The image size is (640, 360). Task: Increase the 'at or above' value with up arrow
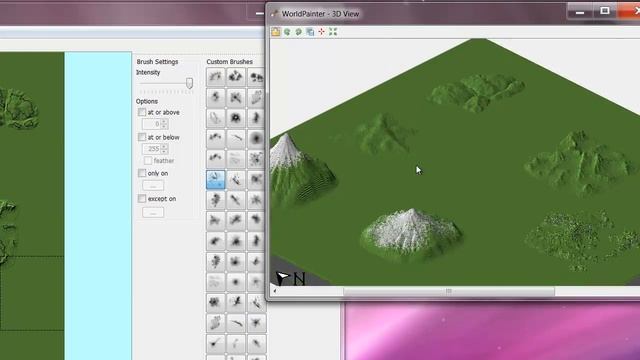pyautogui.click(x=164, y=121)
